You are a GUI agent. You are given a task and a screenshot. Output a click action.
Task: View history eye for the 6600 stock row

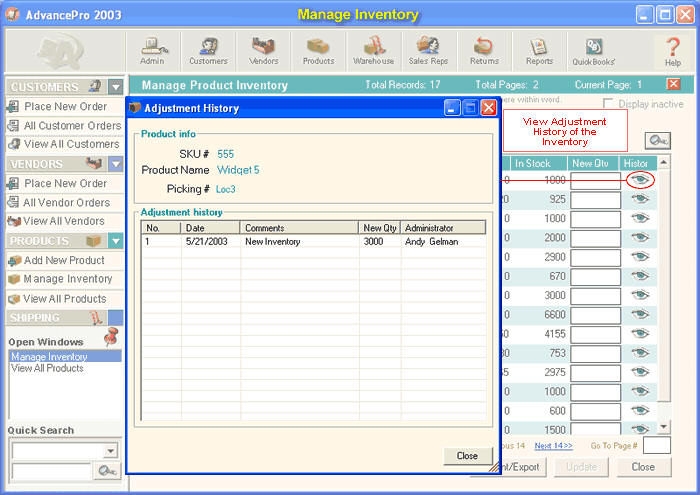[x=640, y=314]
